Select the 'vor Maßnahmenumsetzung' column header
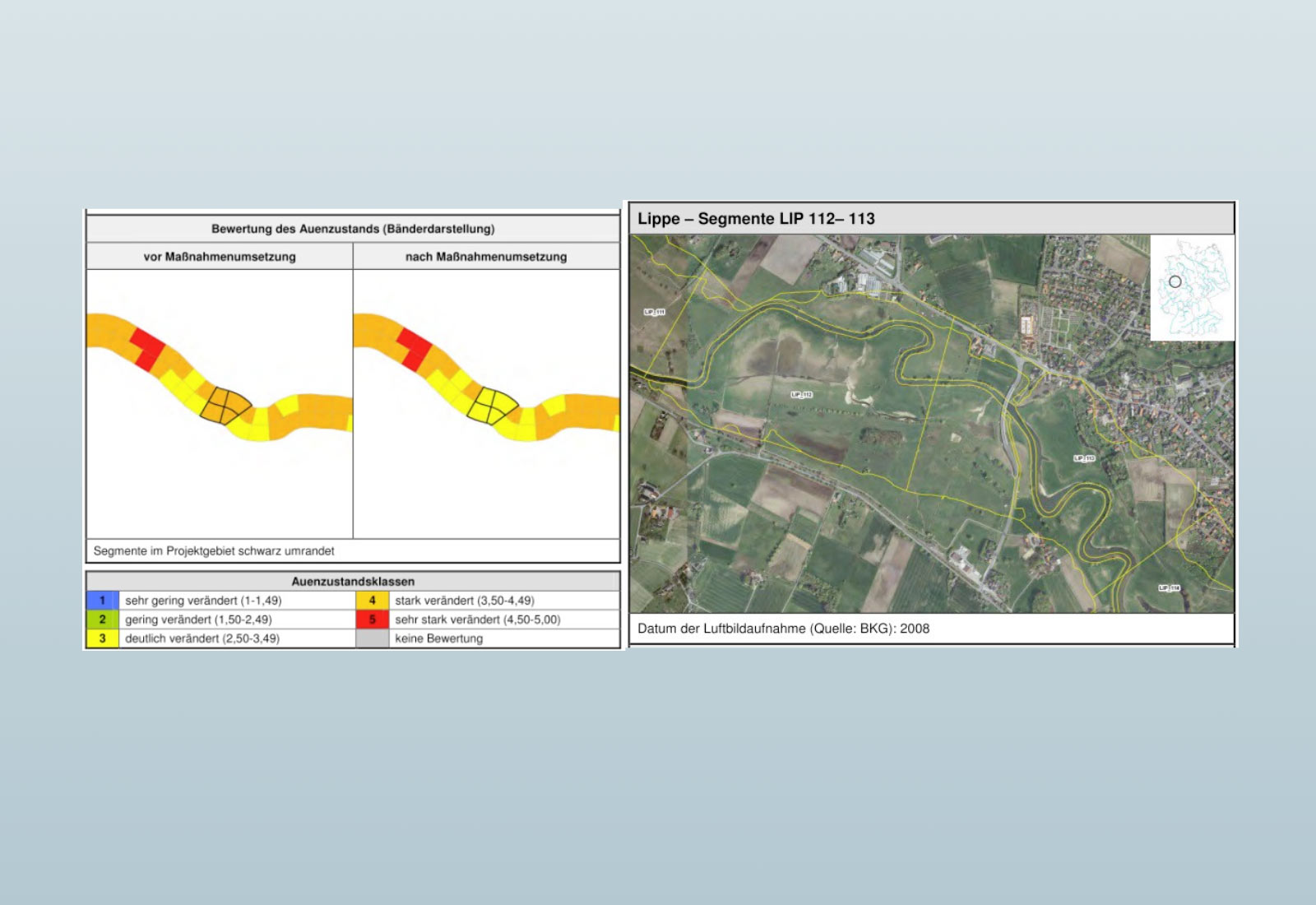1316x905 pixels. click(x=220, y=257)
